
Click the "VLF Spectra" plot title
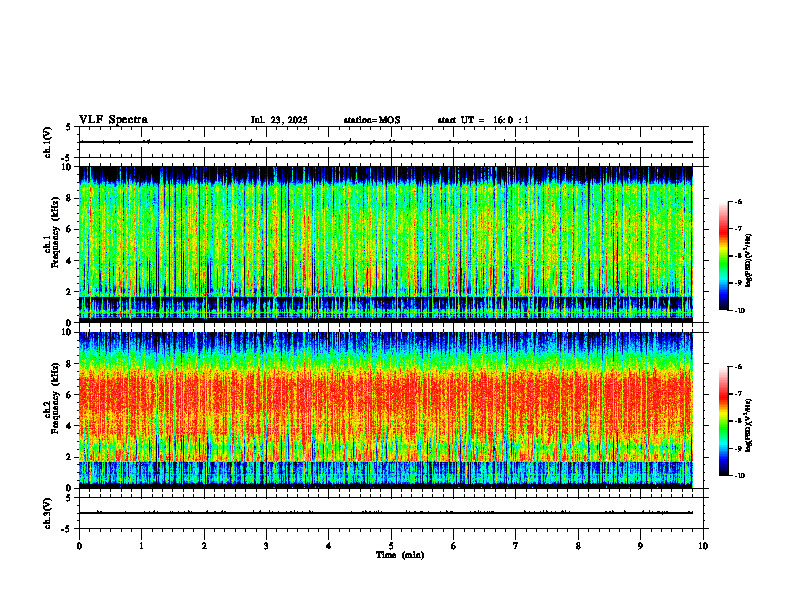pyautogui.click(x=113, y=120)
